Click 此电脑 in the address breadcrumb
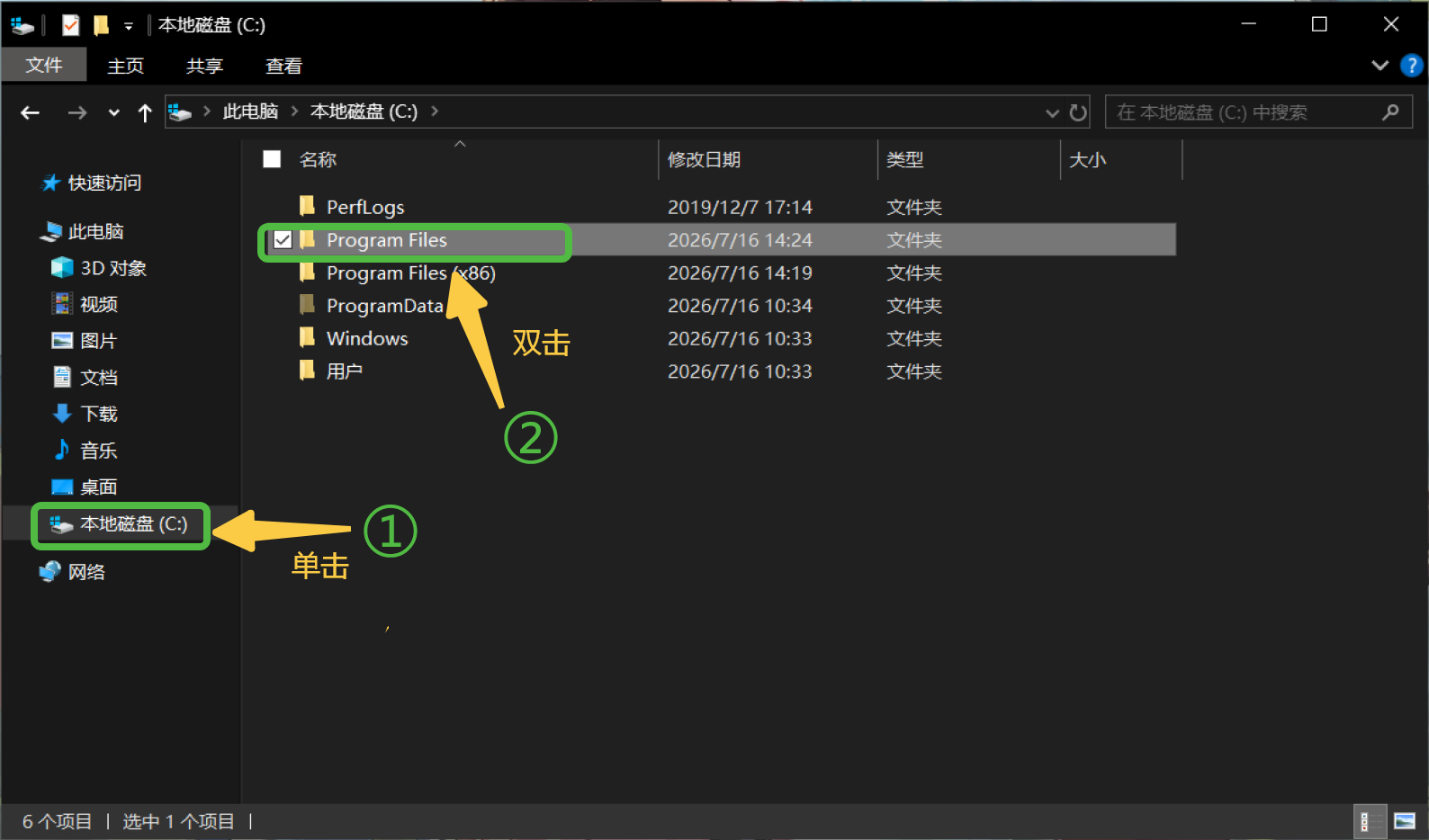 pos(250,112)
